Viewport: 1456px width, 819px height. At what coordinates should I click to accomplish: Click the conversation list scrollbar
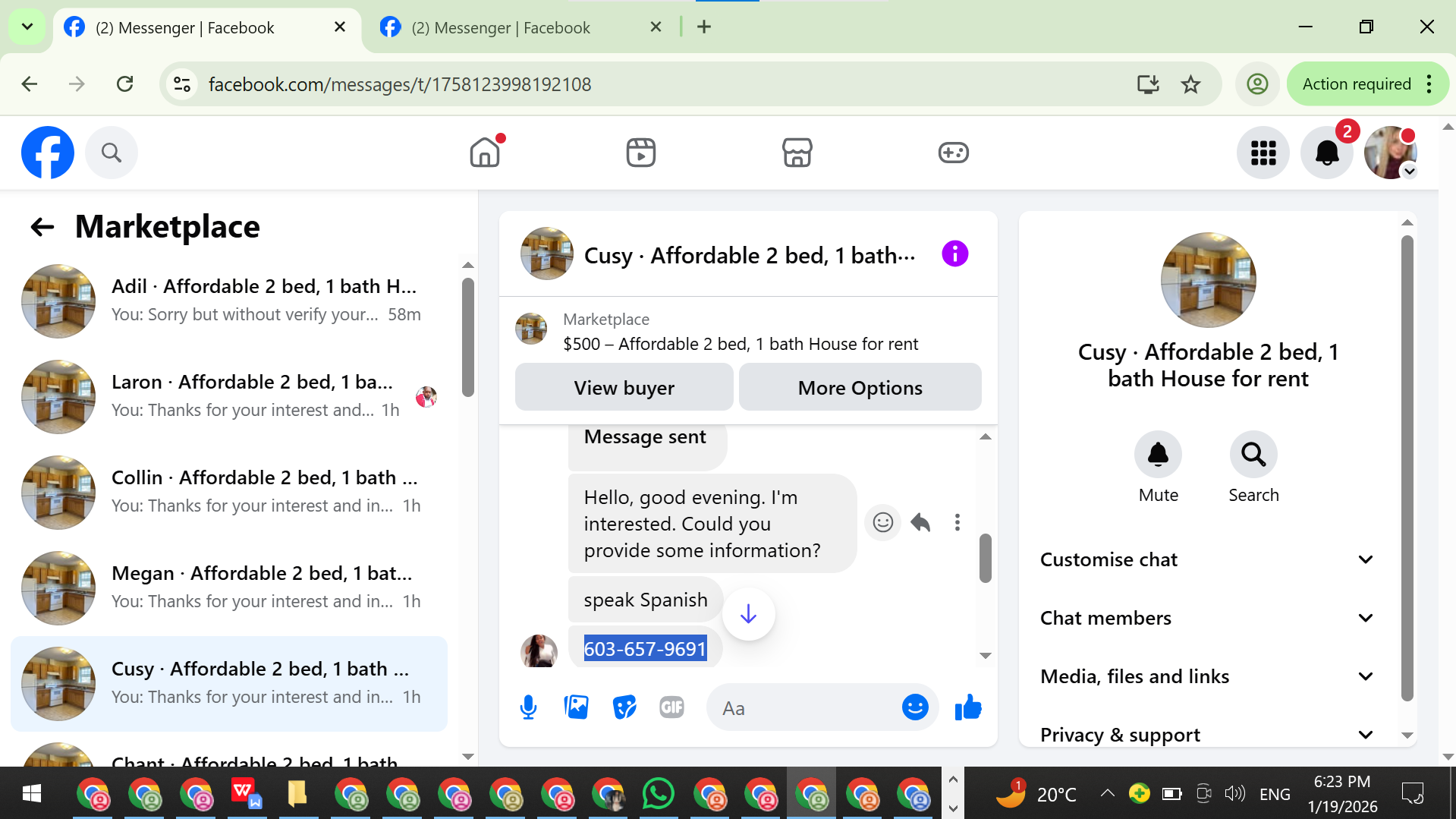[468, 337]
